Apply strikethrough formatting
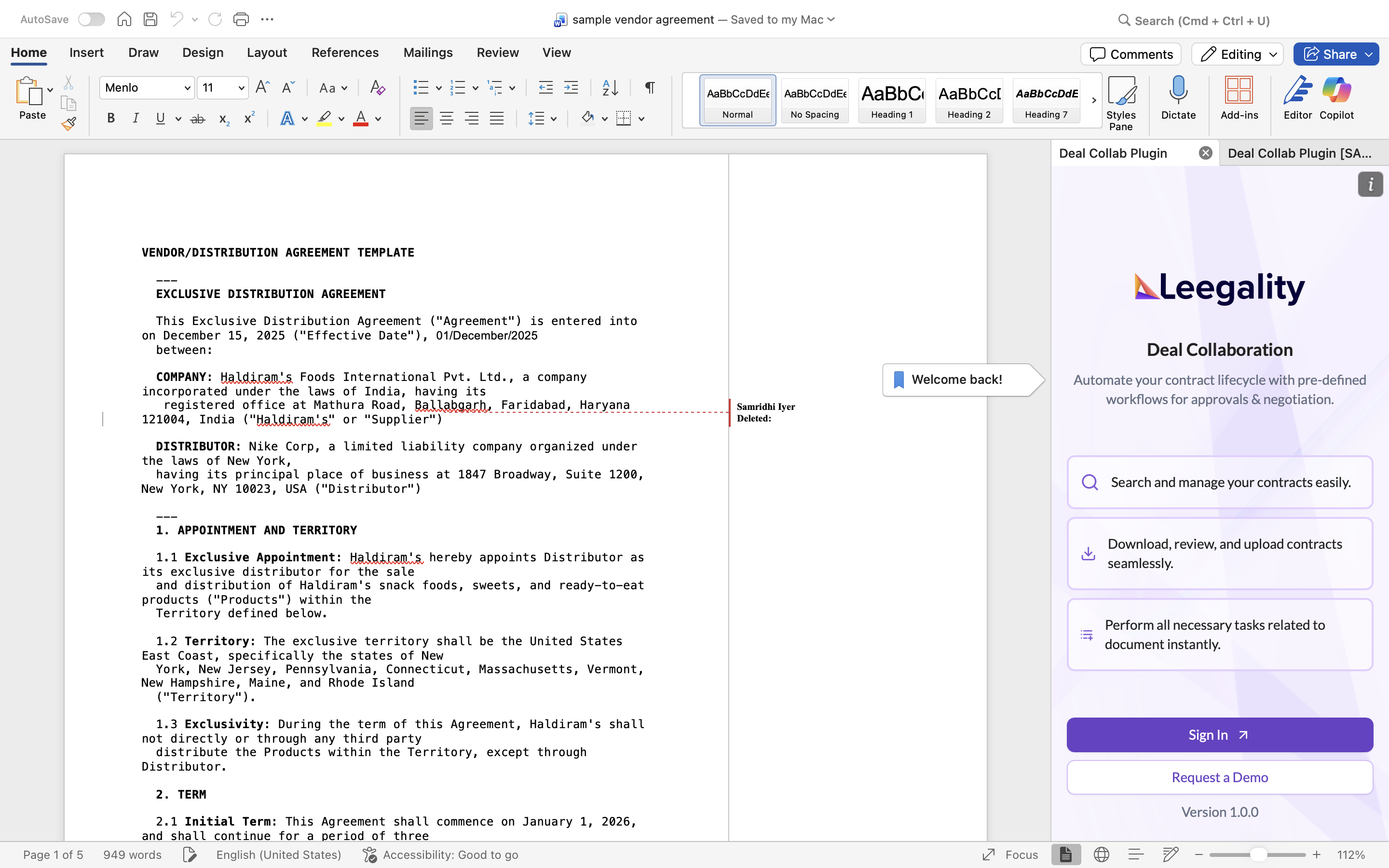 pyautogui.click(x=197, y=119)
